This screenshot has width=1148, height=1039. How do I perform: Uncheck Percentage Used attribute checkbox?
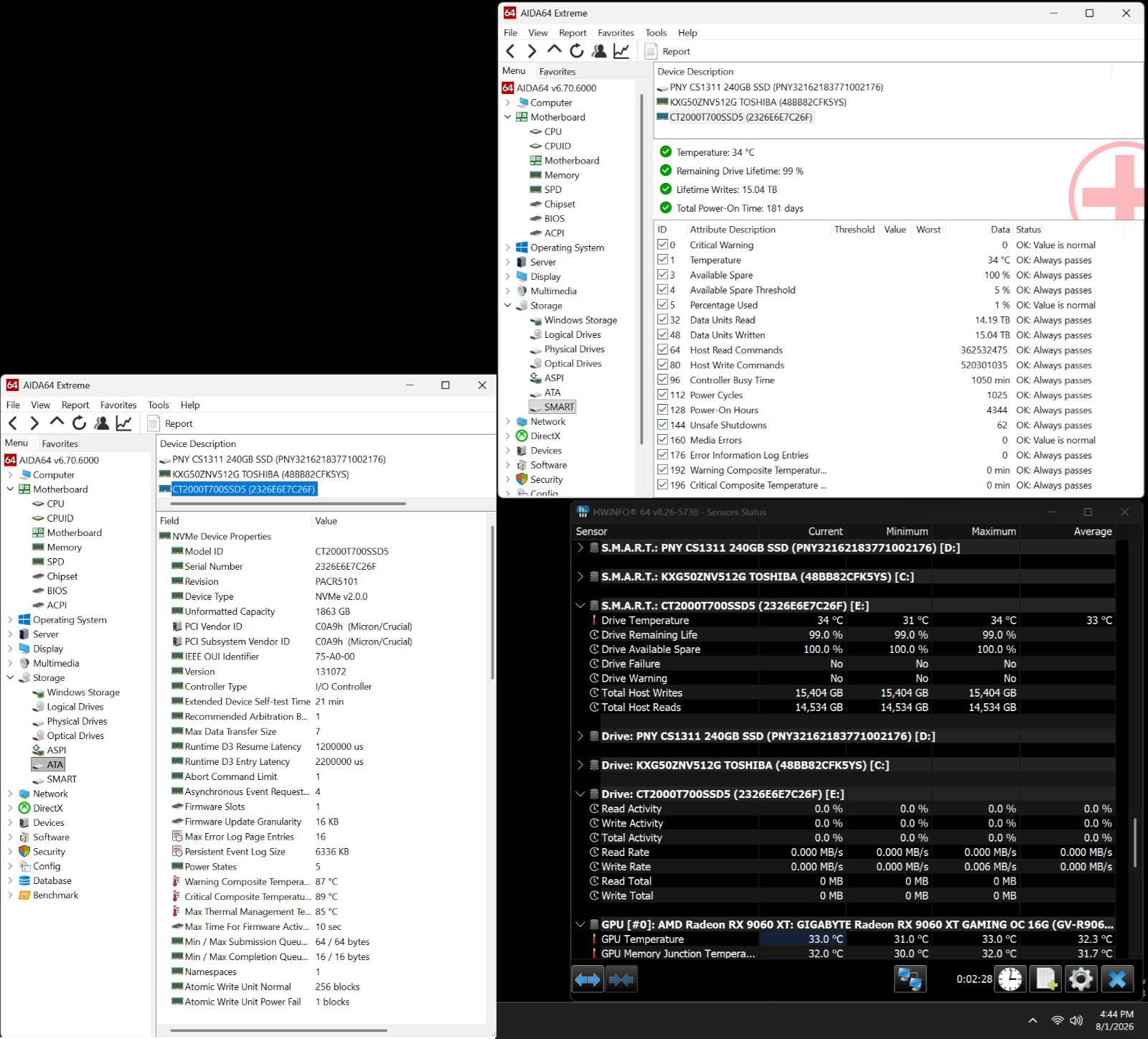pos(662,305)
